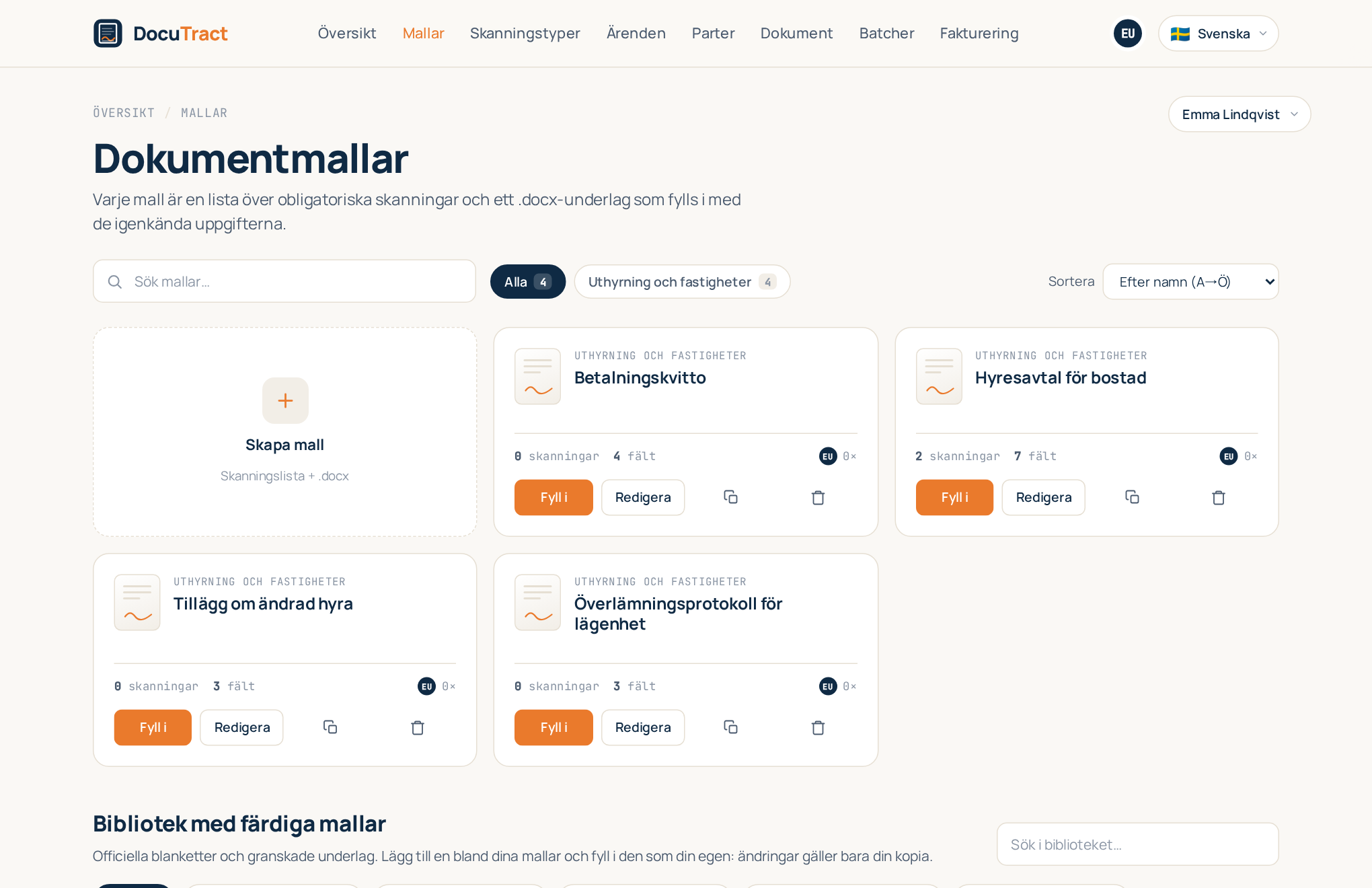Duplicate the Betalningskvitto template

point(730,497)
